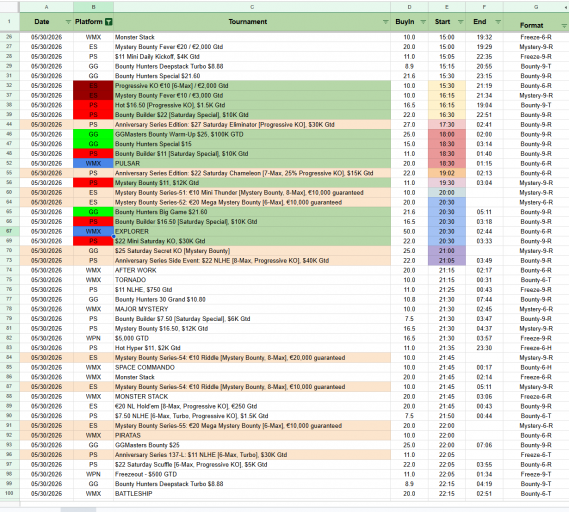Select 'Hot Hyper $11, $2K Gtd' cell
This screenshot has width=569, height=512.
click(x=252, y=348)
